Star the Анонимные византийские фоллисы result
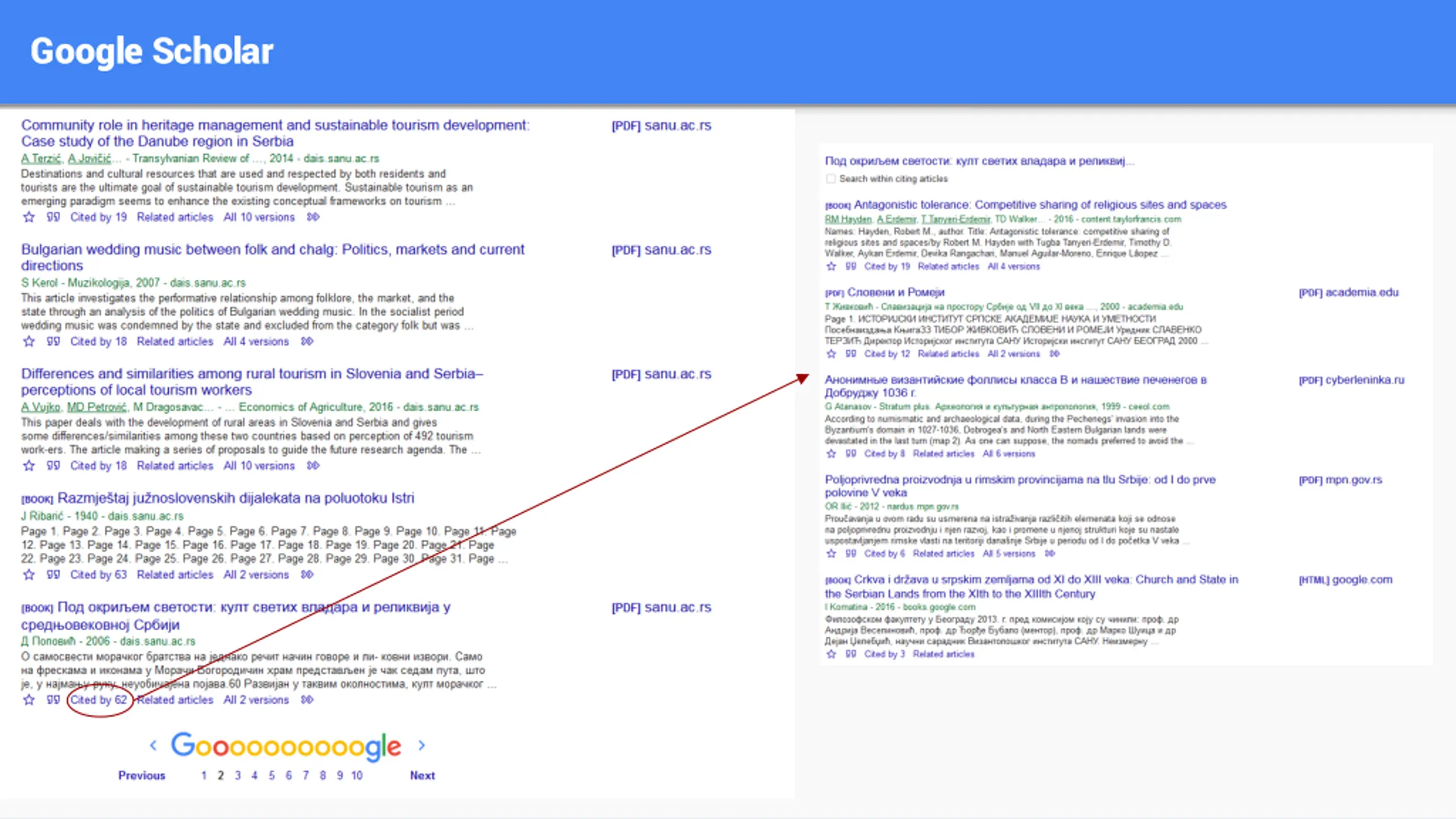This screenshot has height=819, width=1456. [x=831, y=454]
